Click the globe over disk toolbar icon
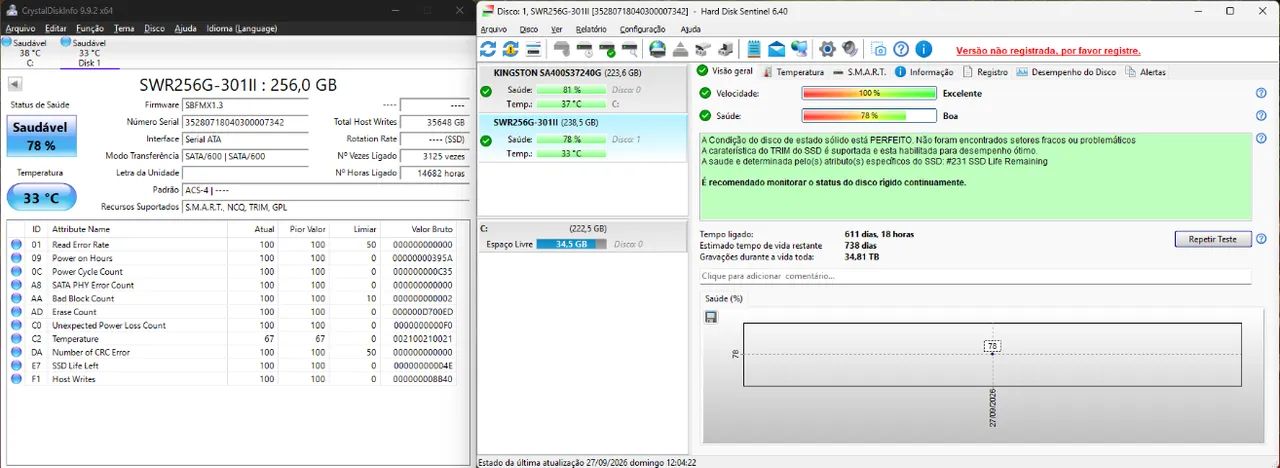The image size is (1280, 468). click(657, 49)
